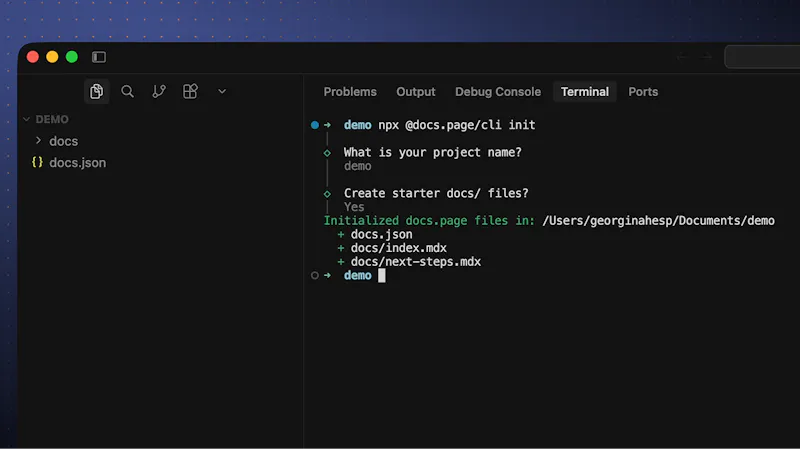Click the '/Users/georginahesp/Documents/demo' path

click(x=658, y=220)
